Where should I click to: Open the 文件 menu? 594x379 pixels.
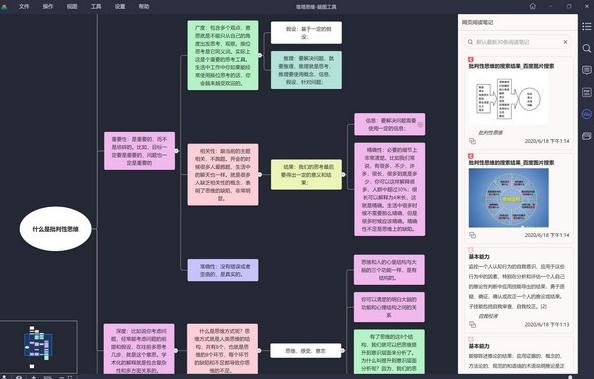point(24,6)
